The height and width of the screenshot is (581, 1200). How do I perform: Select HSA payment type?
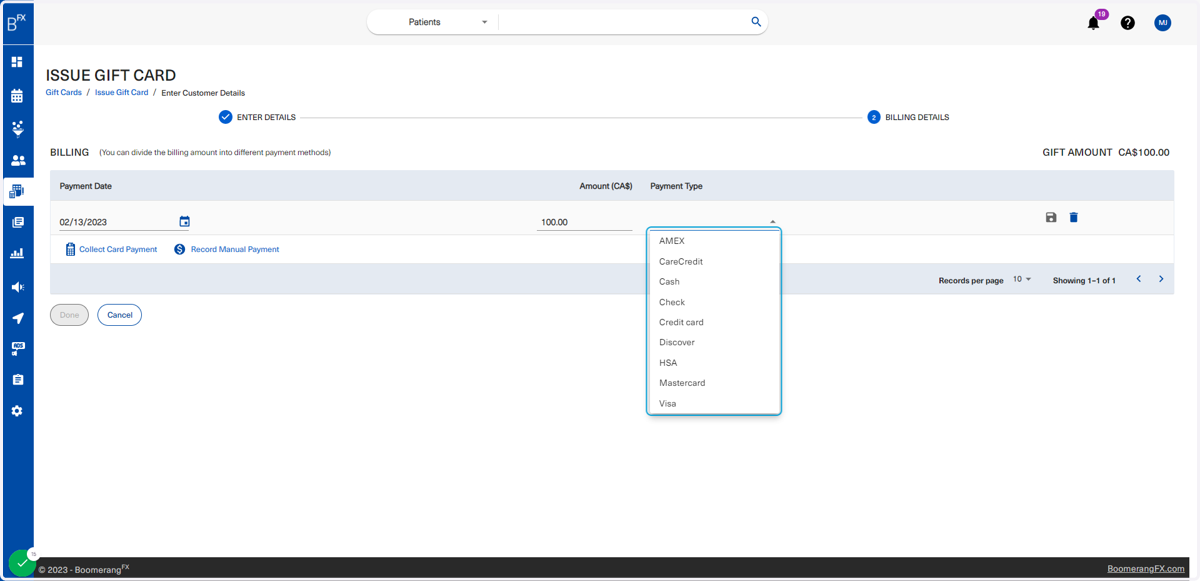coord(714,363)
